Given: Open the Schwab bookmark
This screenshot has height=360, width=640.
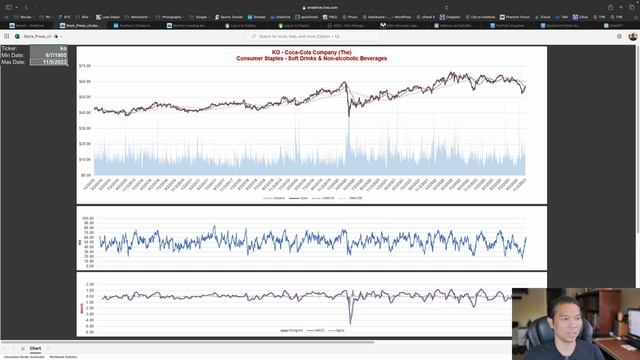Looking at the screenshot, I should click(257, 17).
